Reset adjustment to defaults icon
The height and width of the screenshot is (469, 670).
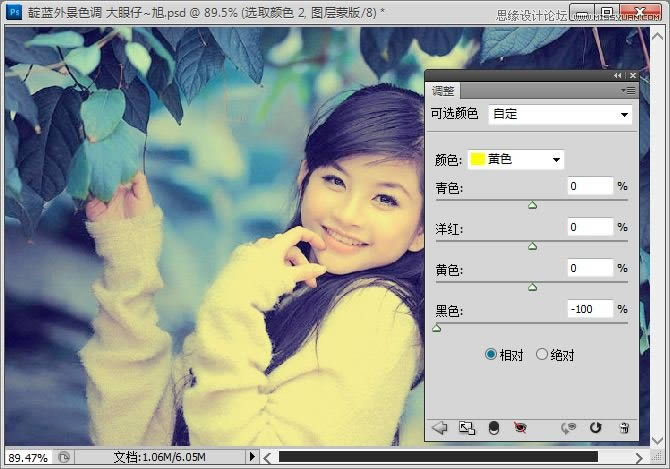coord(596,427)
